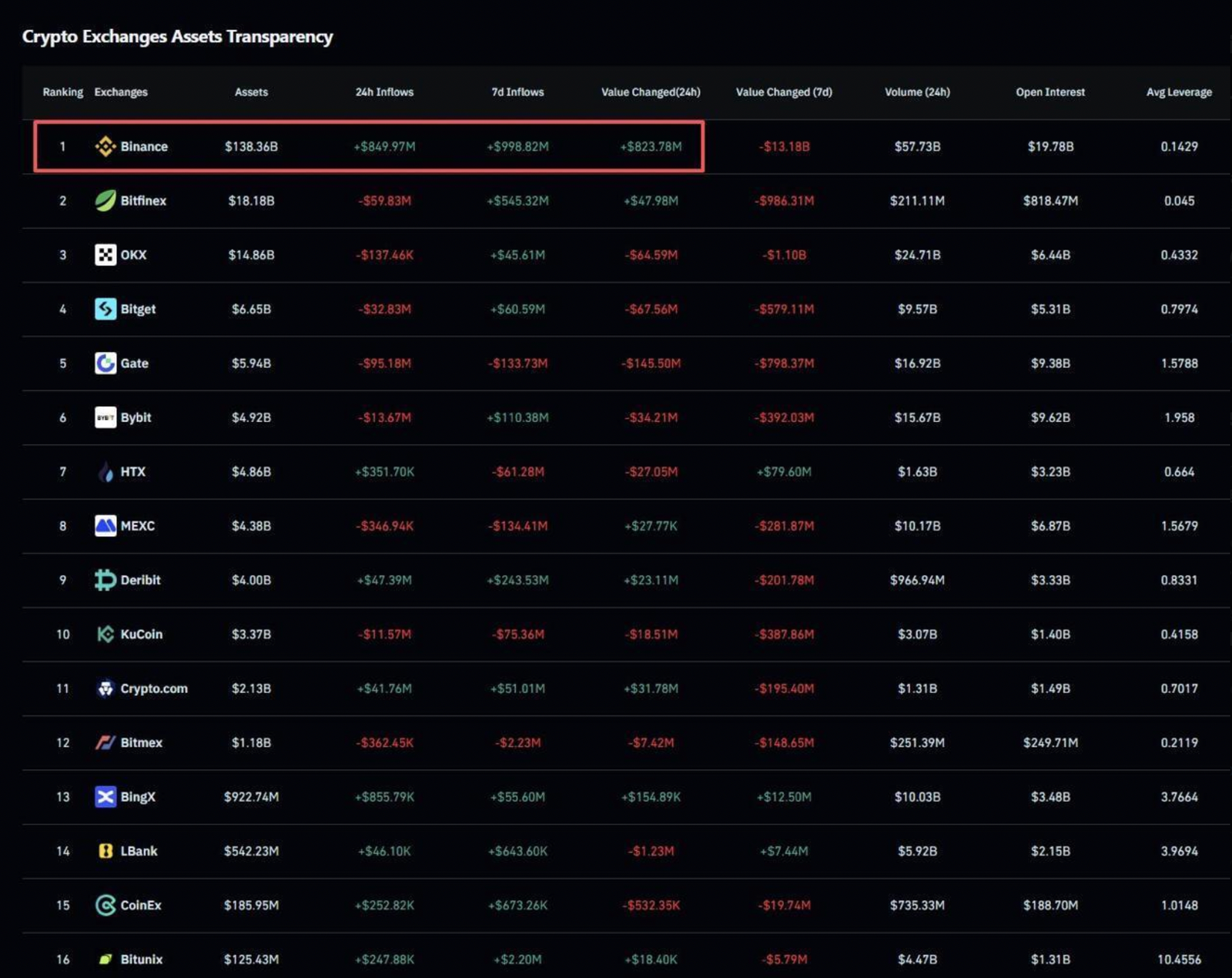Sort by 24h Inflows column header
This screenshot has width=1232, height=978.
(x=384, y=92)
